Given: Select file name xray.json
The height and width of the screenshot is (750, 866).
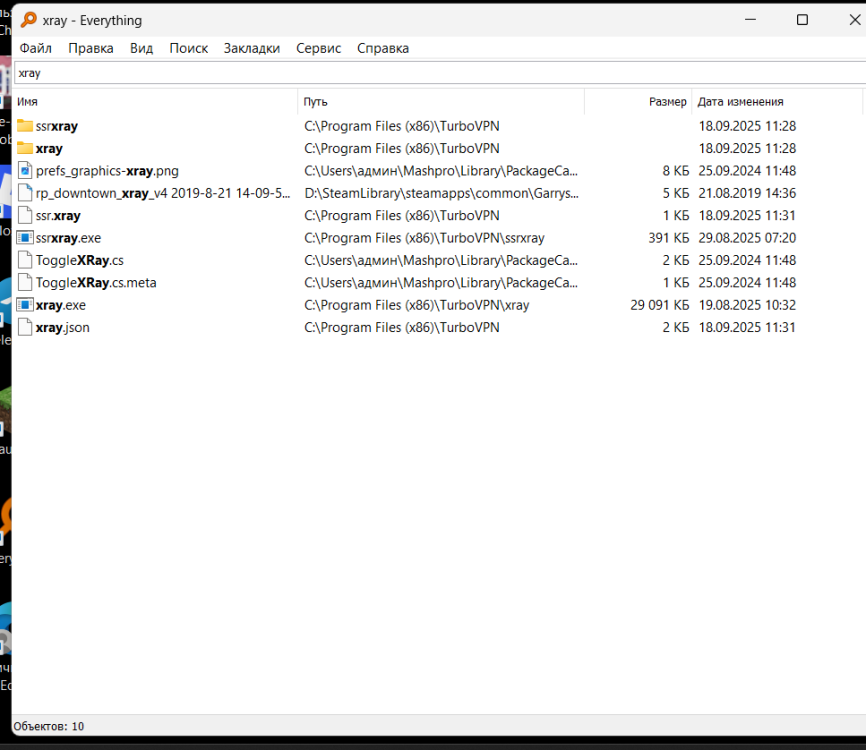Looking at the screenshot, I should click(x=62, y=328).
